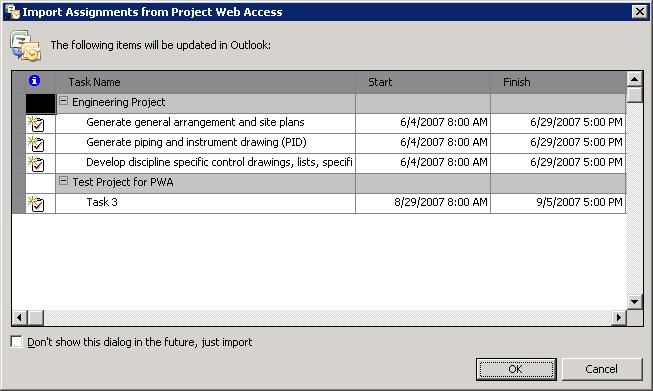Enable Don't show this dialog in future checkbox

(16, 342)
